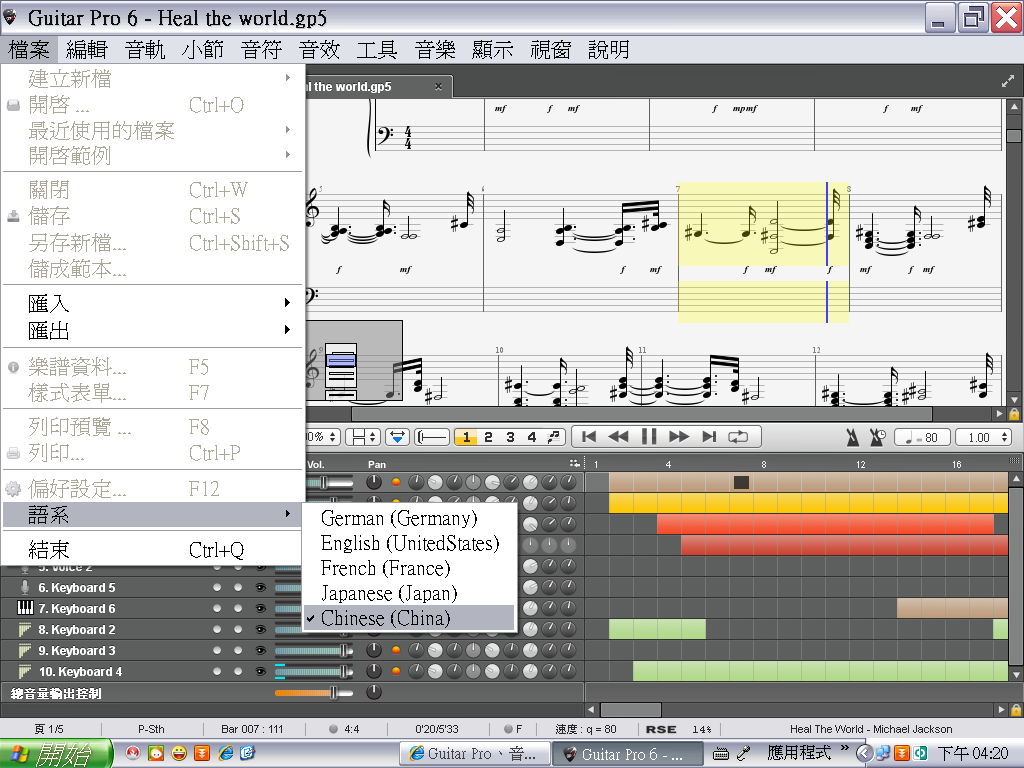Jump to first bar playback button

click(x=588, y=437)
